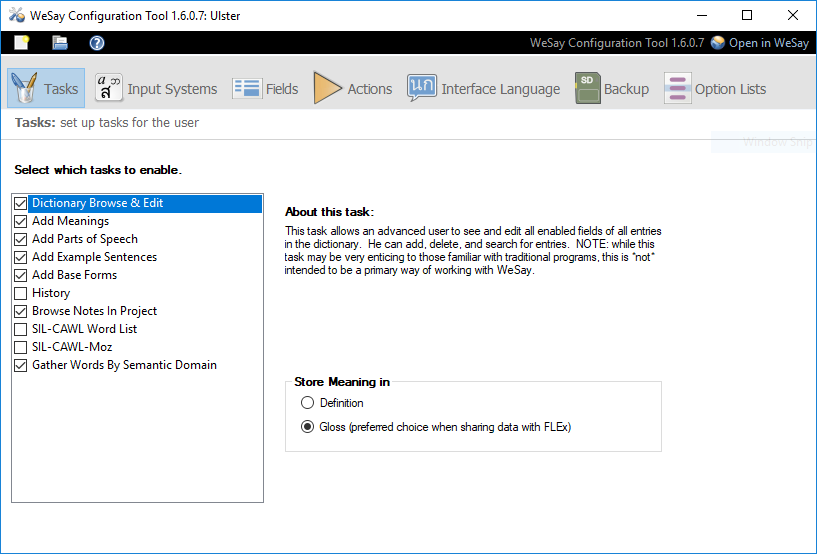This screenshot has width=817, height=554.
Task: Click the Input Systems script icon
Action: (x=108, y=88)
